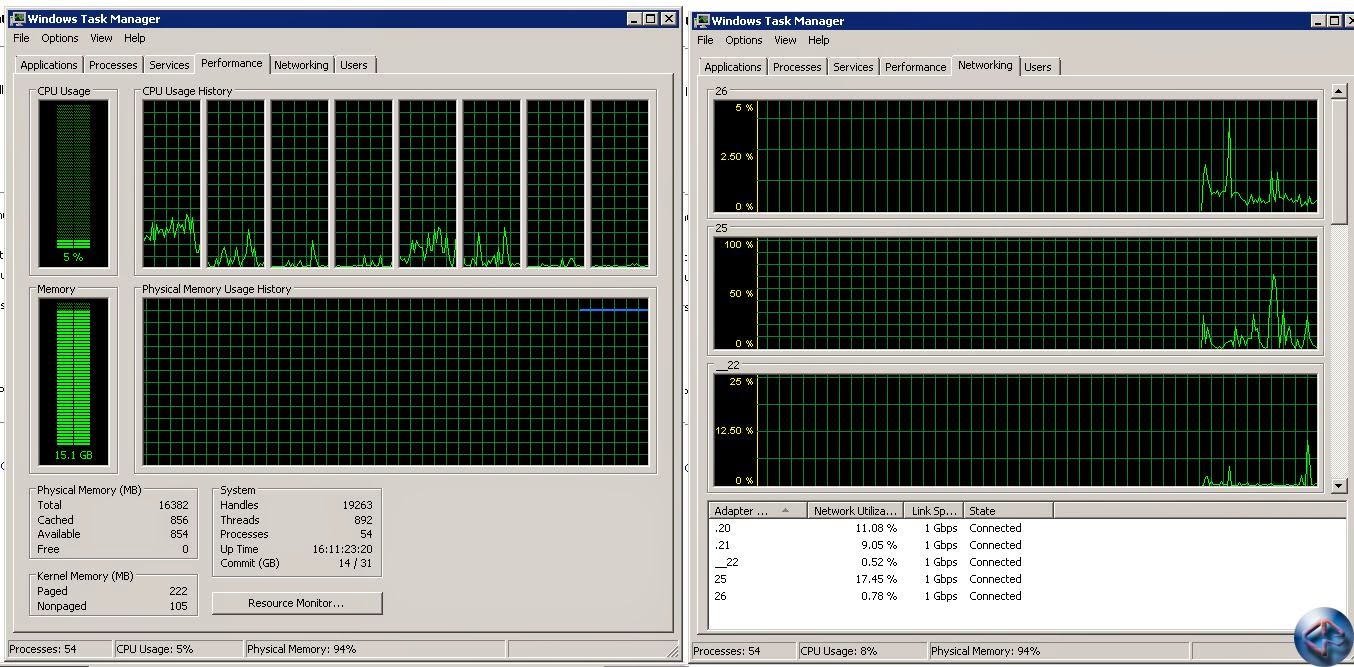Screen dimensions: 1354x667
Task: Switch to Networking tab in left window
Action: pyautogui.click(x=301, y=65)
